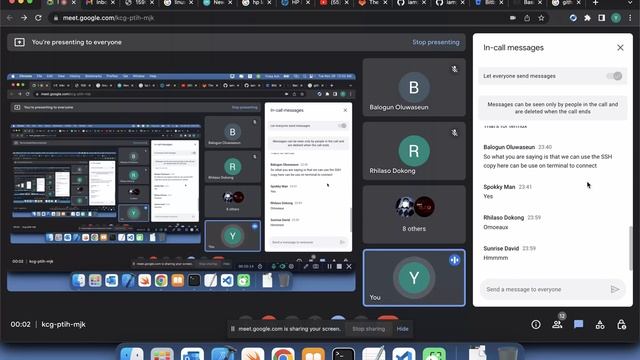Open Launchpad from the Dock
This screenshot has height=360, width=640.
[x=162, y=353]
